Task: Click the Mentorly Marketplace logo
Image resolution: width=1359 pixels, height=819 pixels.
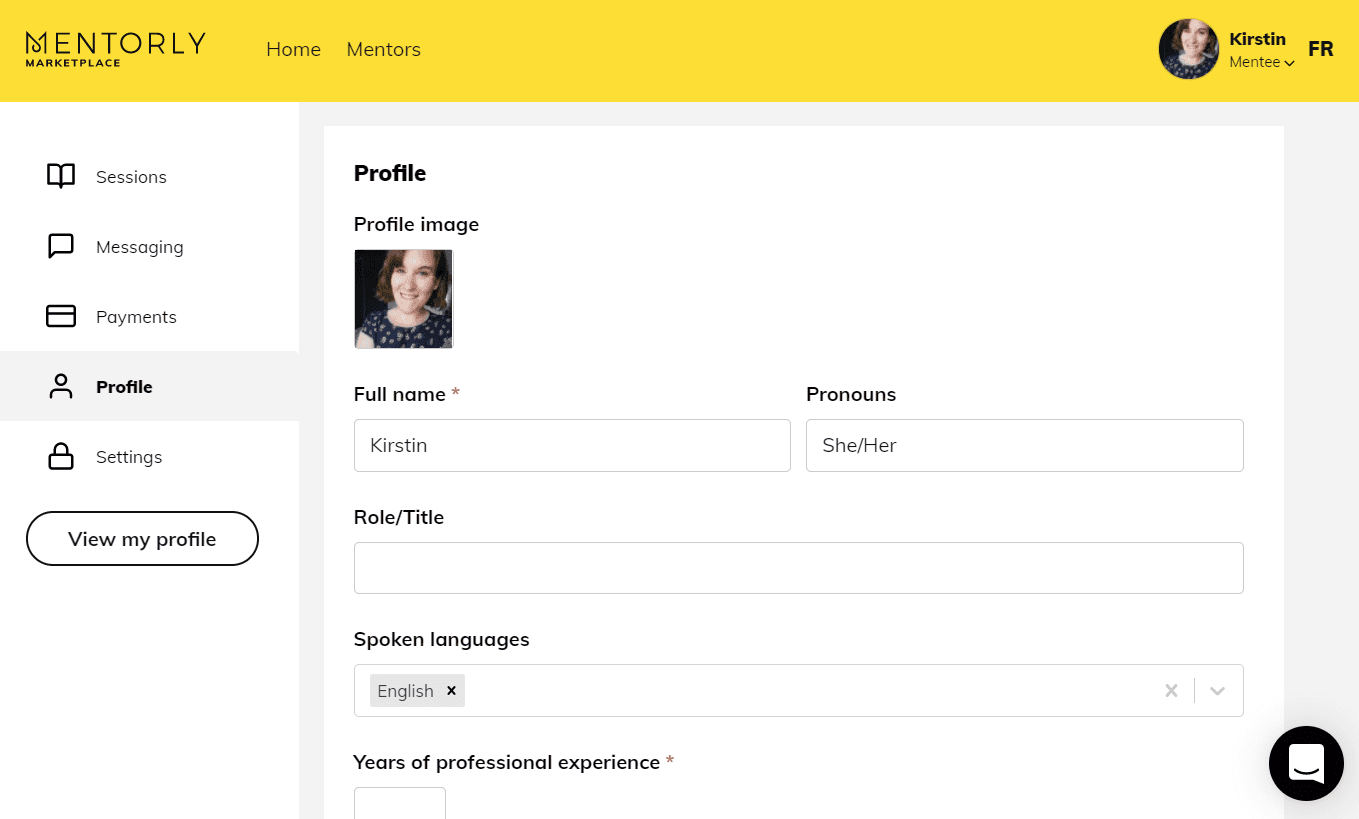Action: pos(115,49)
